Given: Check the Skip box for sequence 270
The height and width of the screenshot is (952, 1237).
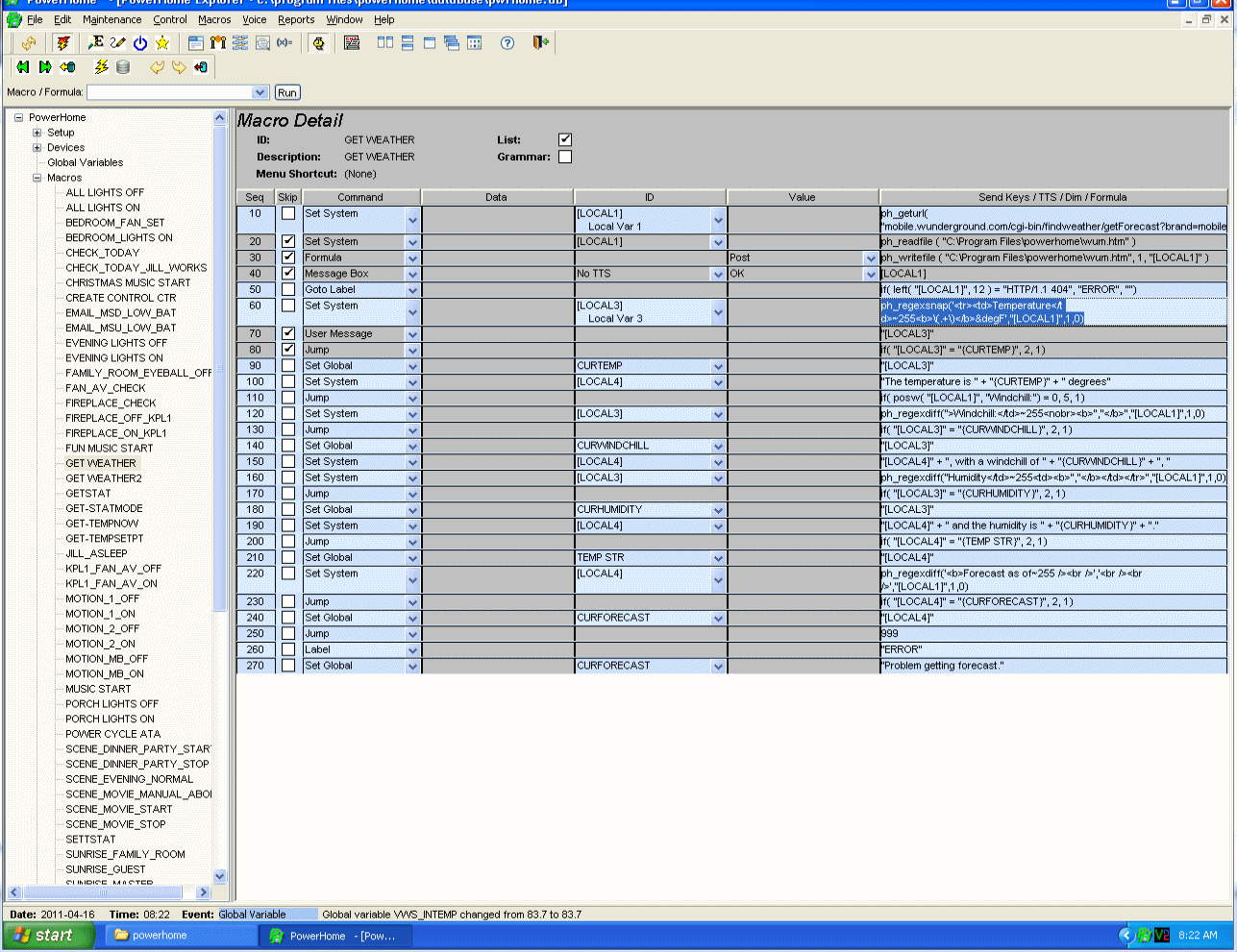Looking at the screenshot, I should [x=288, y=665].
